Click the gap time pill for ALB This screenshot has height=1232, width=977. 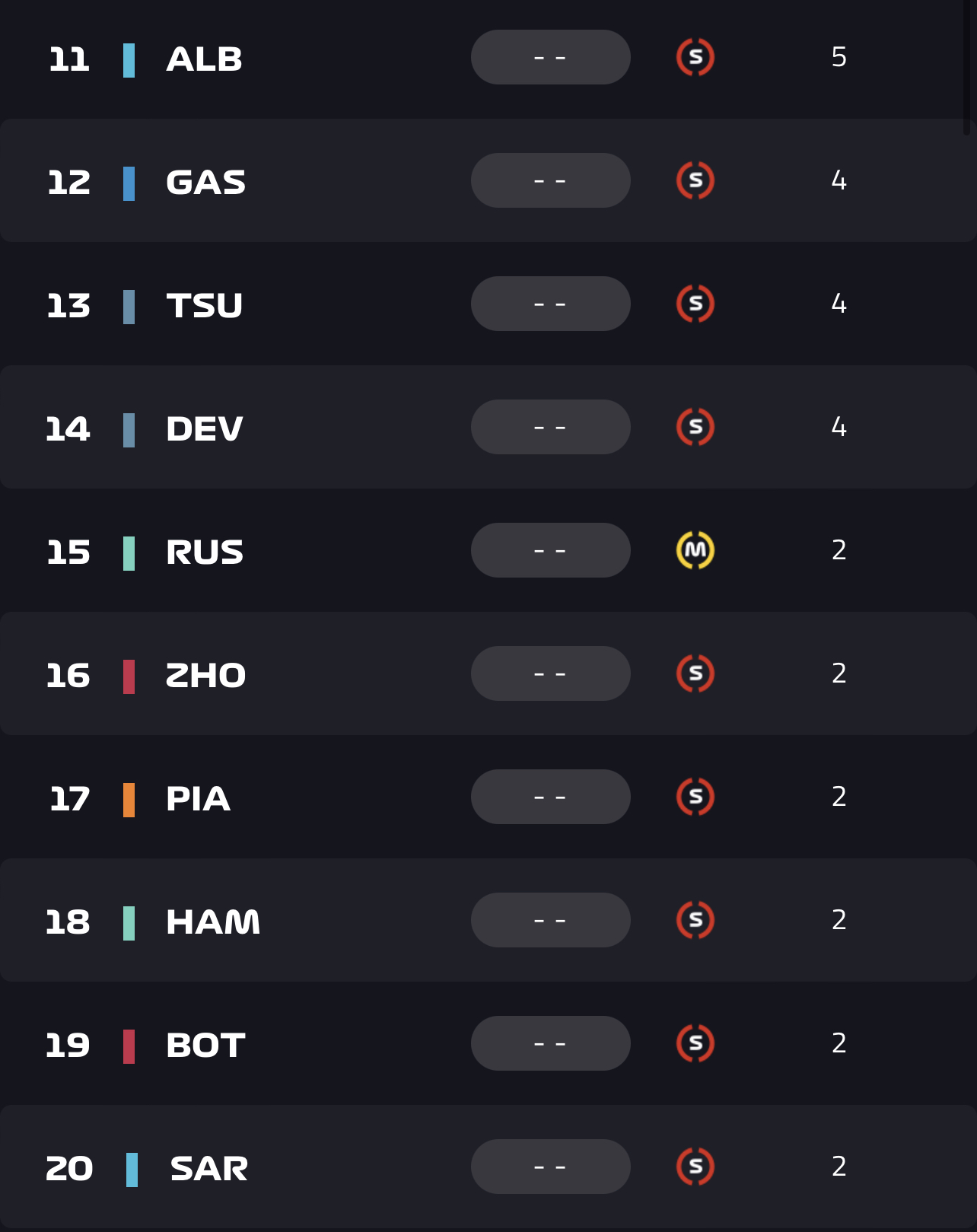point(550,57)
